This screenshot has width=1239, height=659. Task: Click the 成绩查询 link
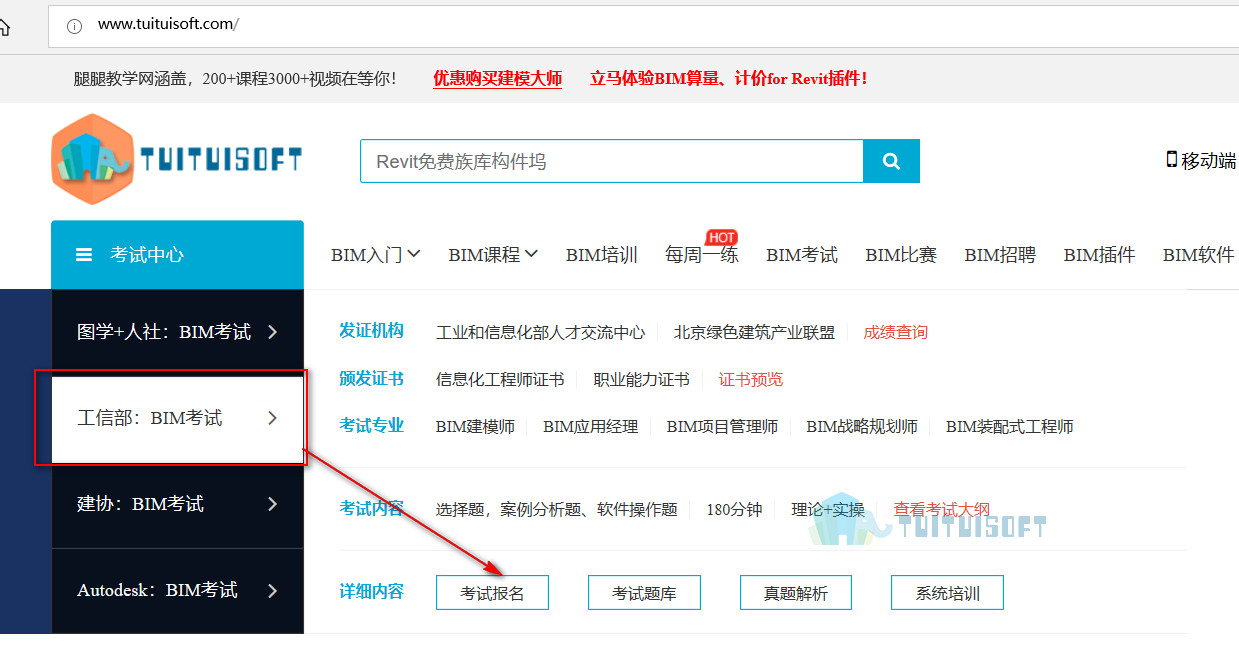896,332
